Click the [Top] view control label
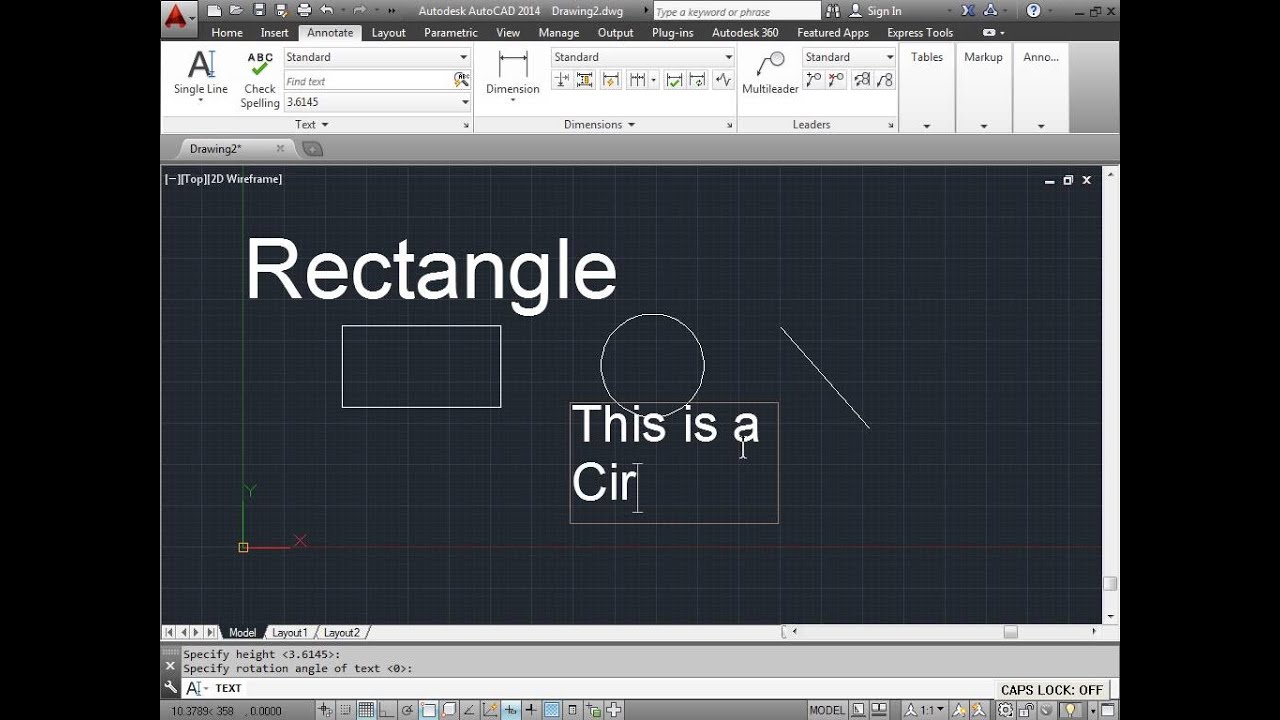The height and width of the screenshot is (720, 1280). point(194,179)
